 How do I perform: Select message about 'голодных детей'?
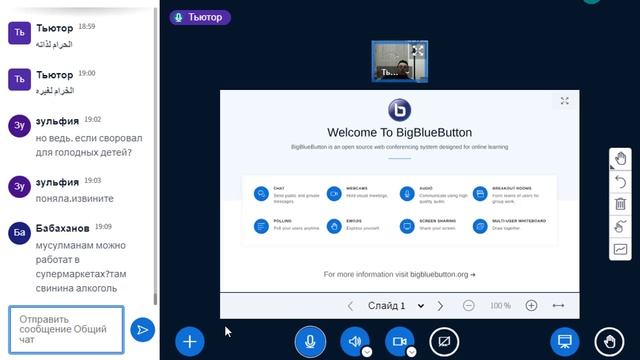point(89,145)
